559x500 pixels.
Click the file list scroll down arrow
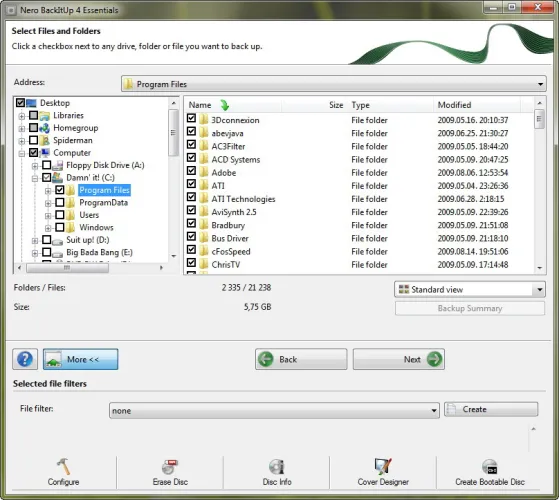(x=539, y=268)
